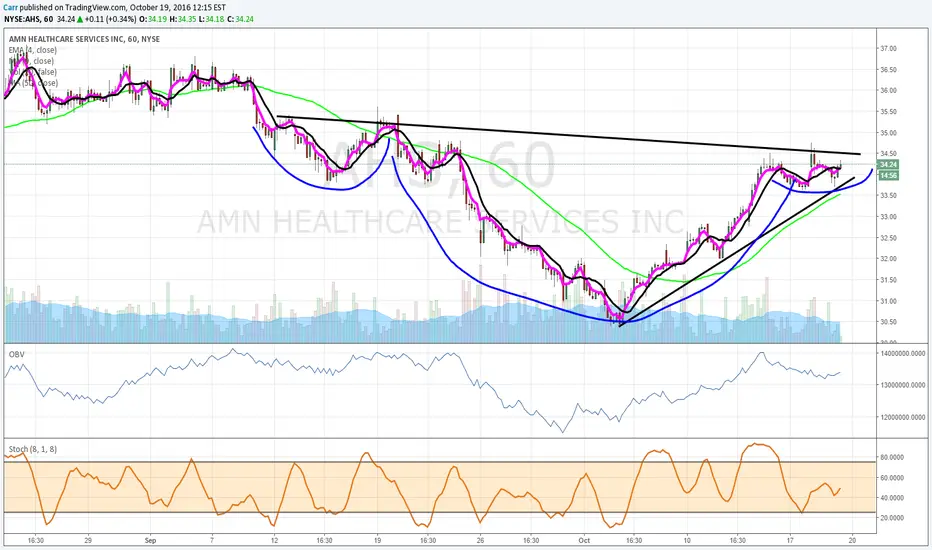Click the 17 date label on time axis

(790, 540)
